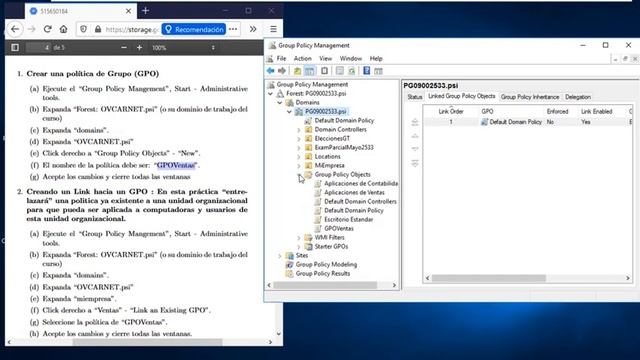Expand the MiEmpresa tree node
The width and height of the screenshot is (640, 360).
click(x=299, y=166)
